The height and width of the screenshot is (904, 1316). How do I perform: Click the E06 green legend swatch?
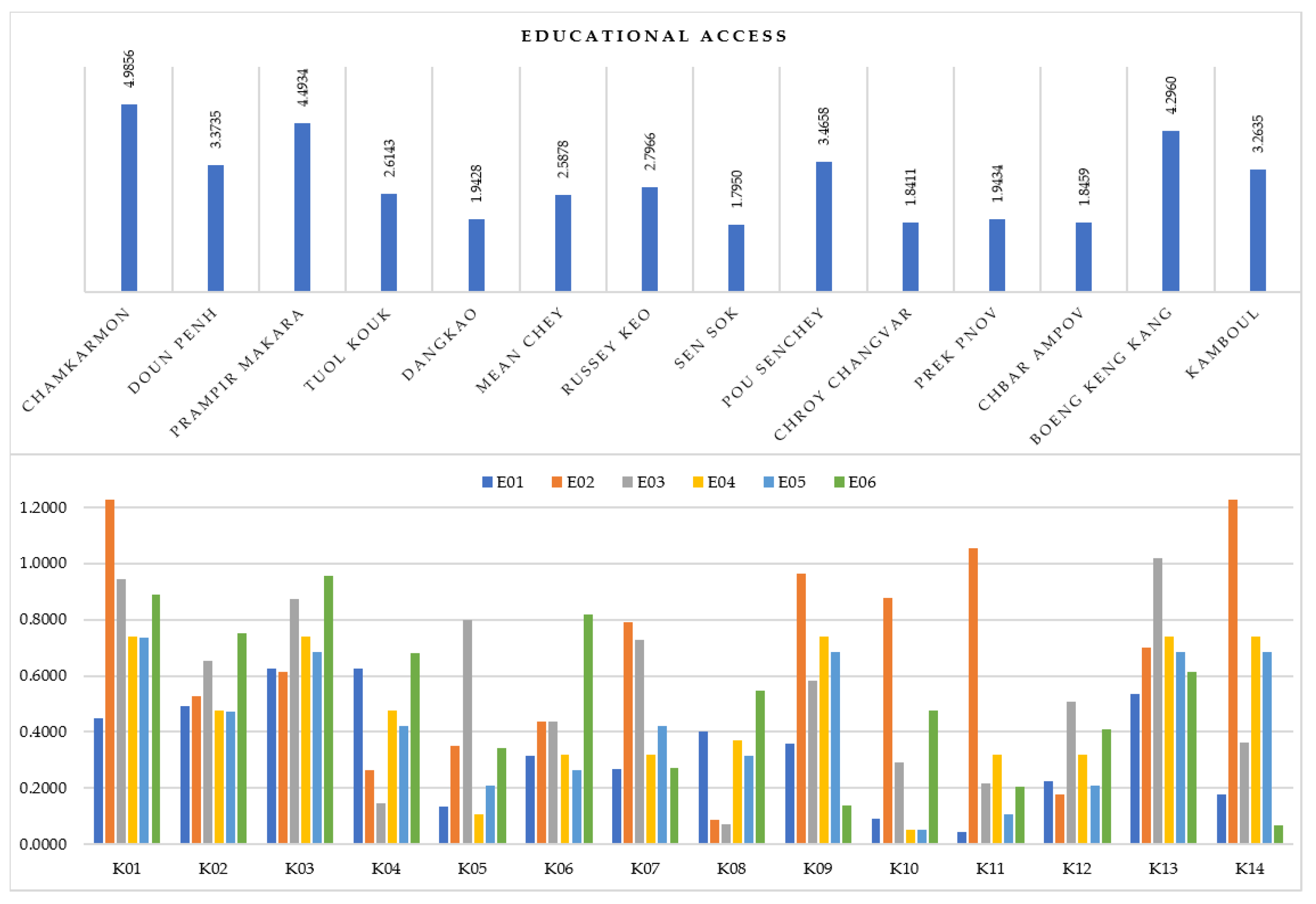[x=839, y=483]
